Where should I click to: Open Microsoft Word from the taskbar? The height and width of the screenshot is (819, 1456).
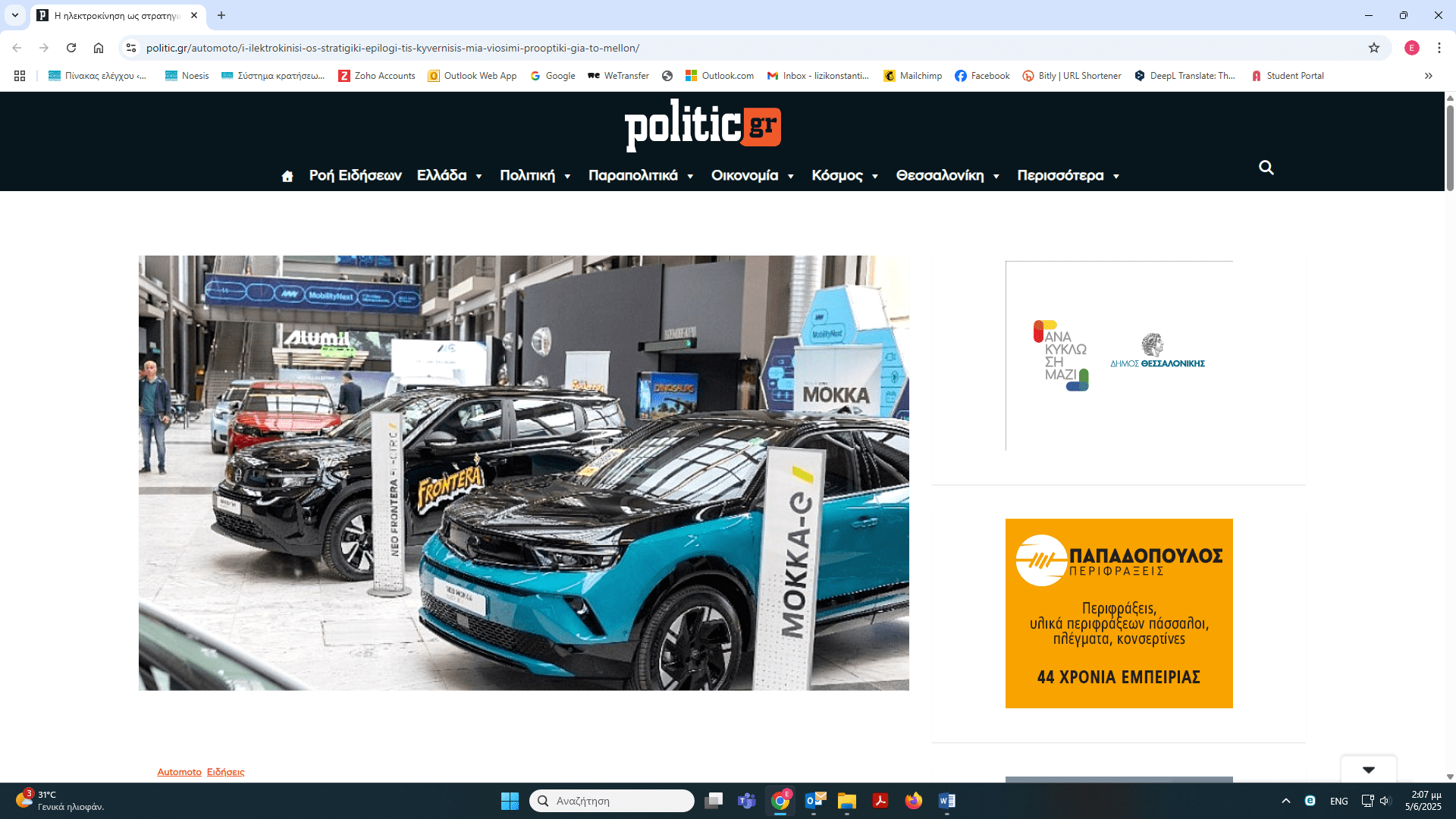[x=946, y=801]
